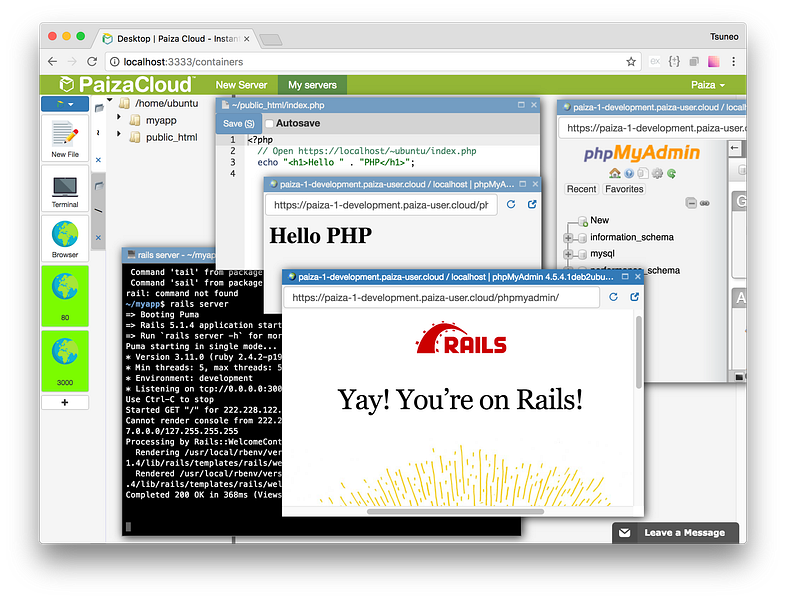The height and width of the screenshot is (600, 786).
Task: Expand information_schema database node
Action: [568, 238]
